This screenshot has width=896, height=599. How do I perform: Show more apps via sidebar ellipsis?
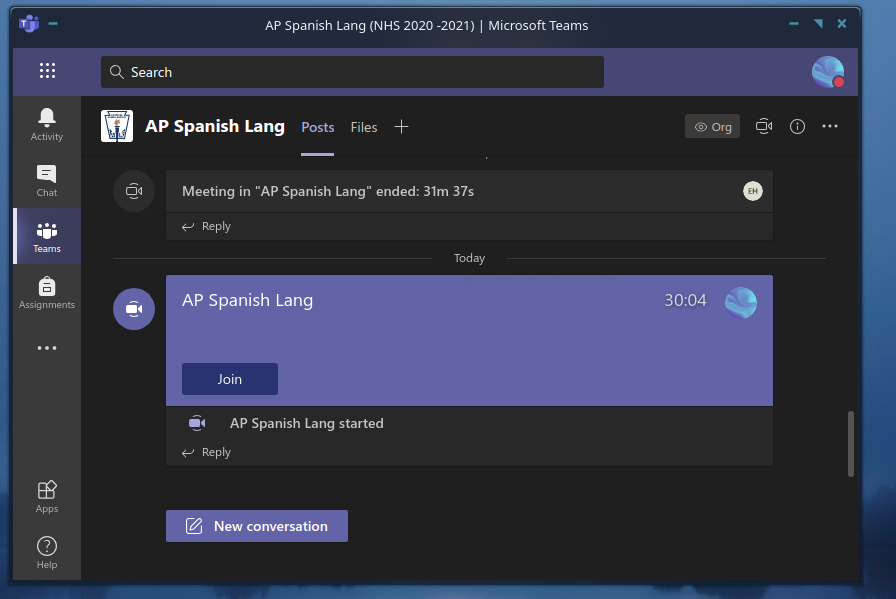click(47, 348)
